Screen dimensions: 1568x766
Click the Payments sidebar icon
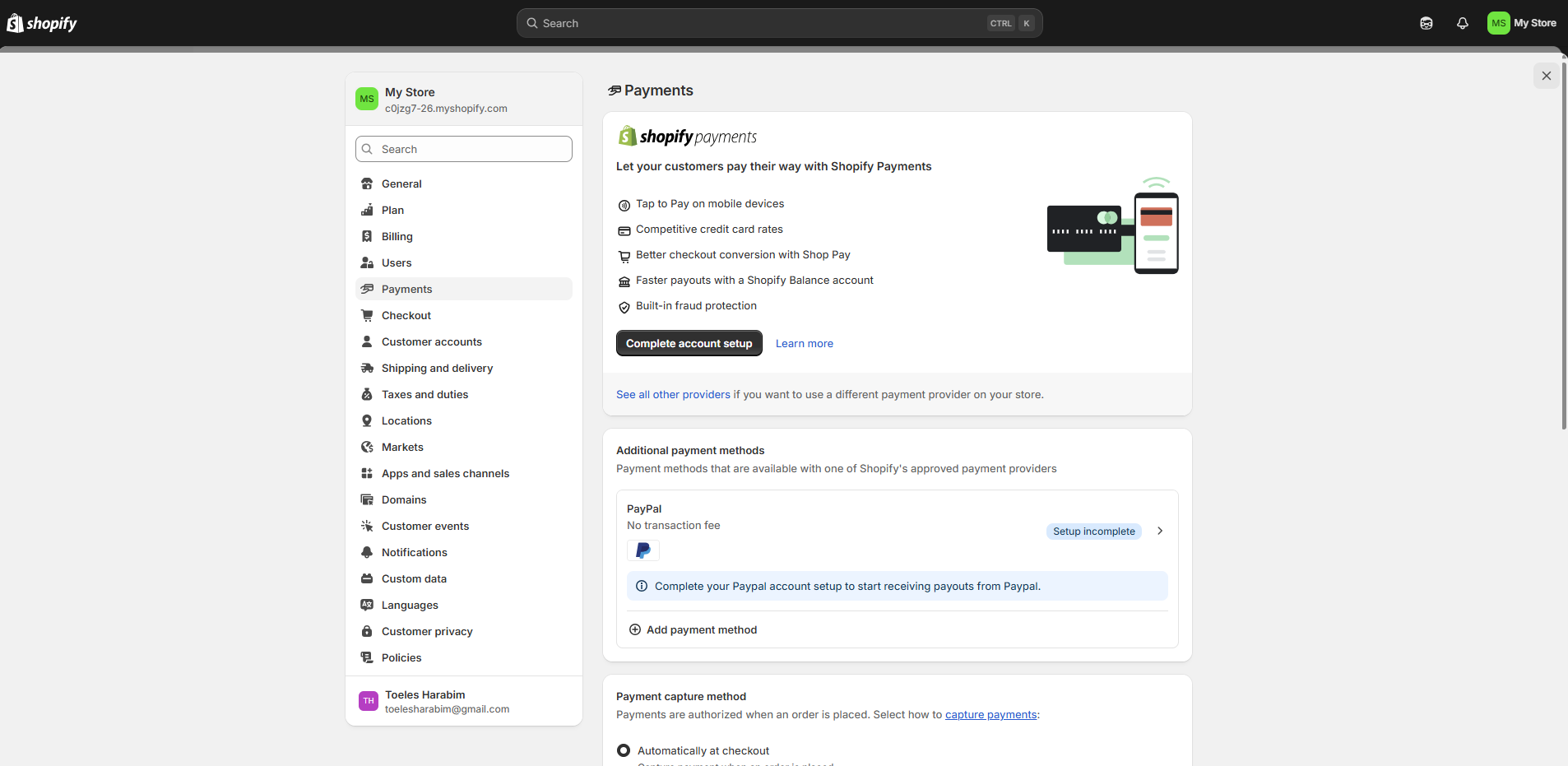(x=367, y=289)
